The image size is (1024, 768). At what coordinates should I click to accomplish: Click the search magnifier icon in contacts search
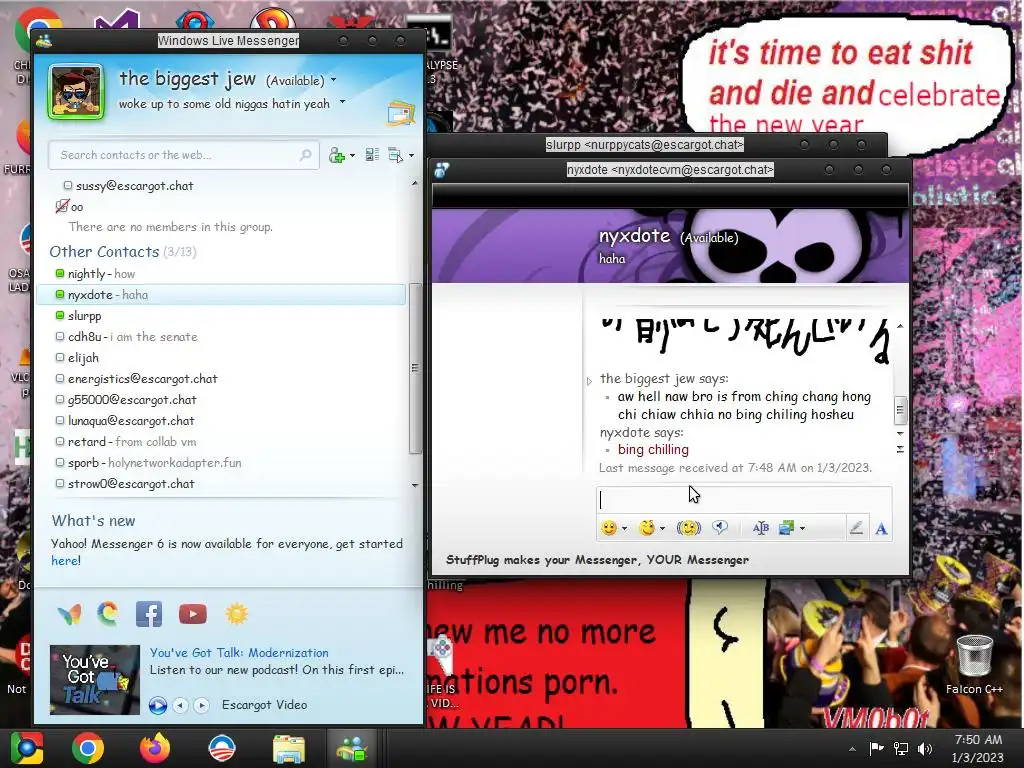click(306, 155)
